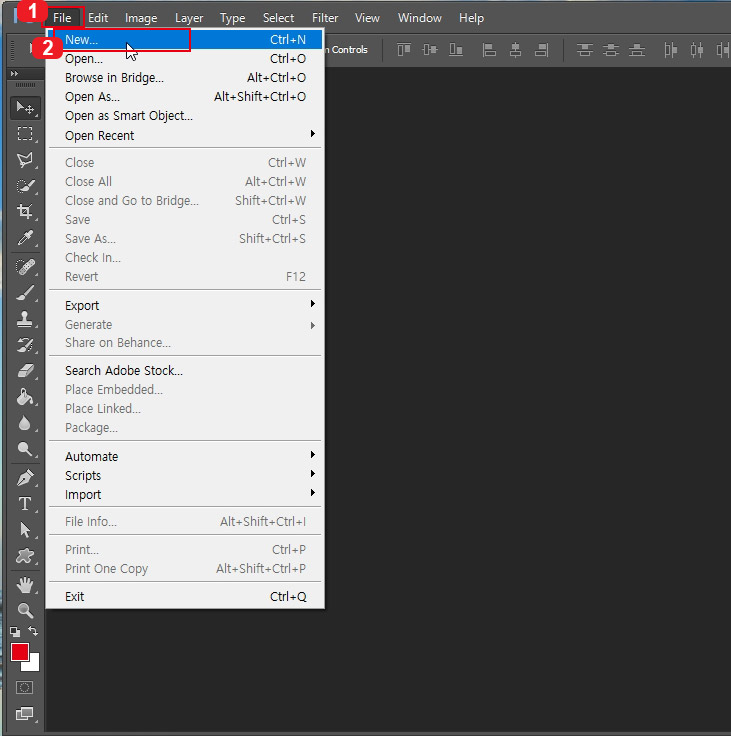
Task: Reset default foreground and background colors
Action: coord(15,632)
